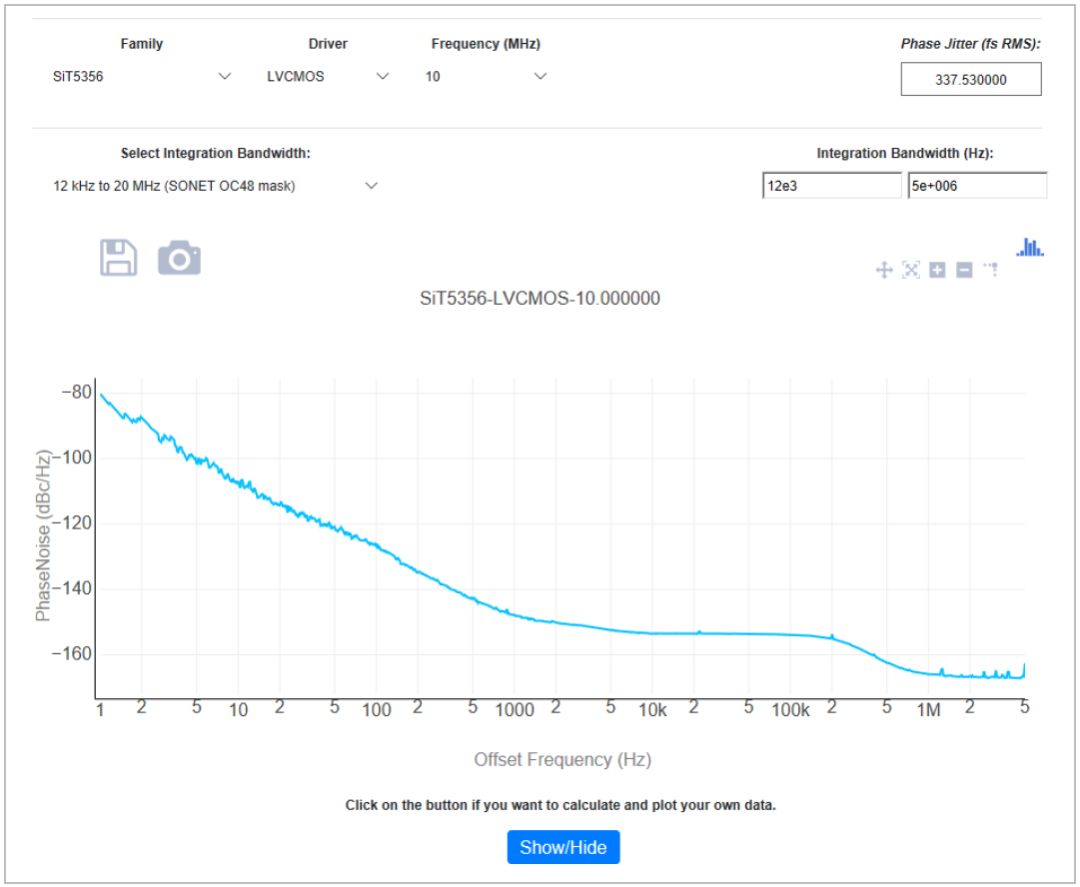Click the 1000 x-axis tick label
Screen dimensions: 1080x887
point(515,710)
